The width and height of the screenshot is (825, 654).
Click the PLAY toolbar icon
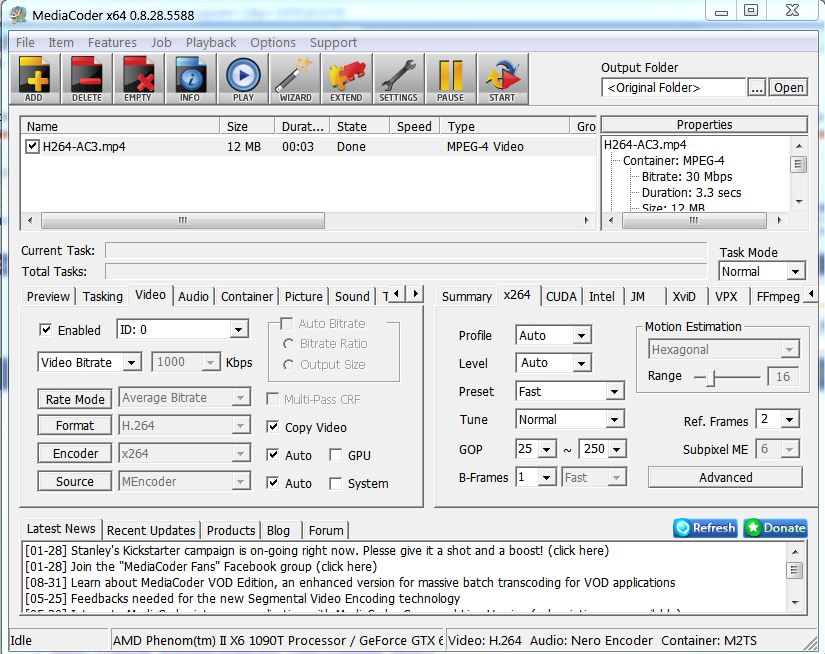243,79
